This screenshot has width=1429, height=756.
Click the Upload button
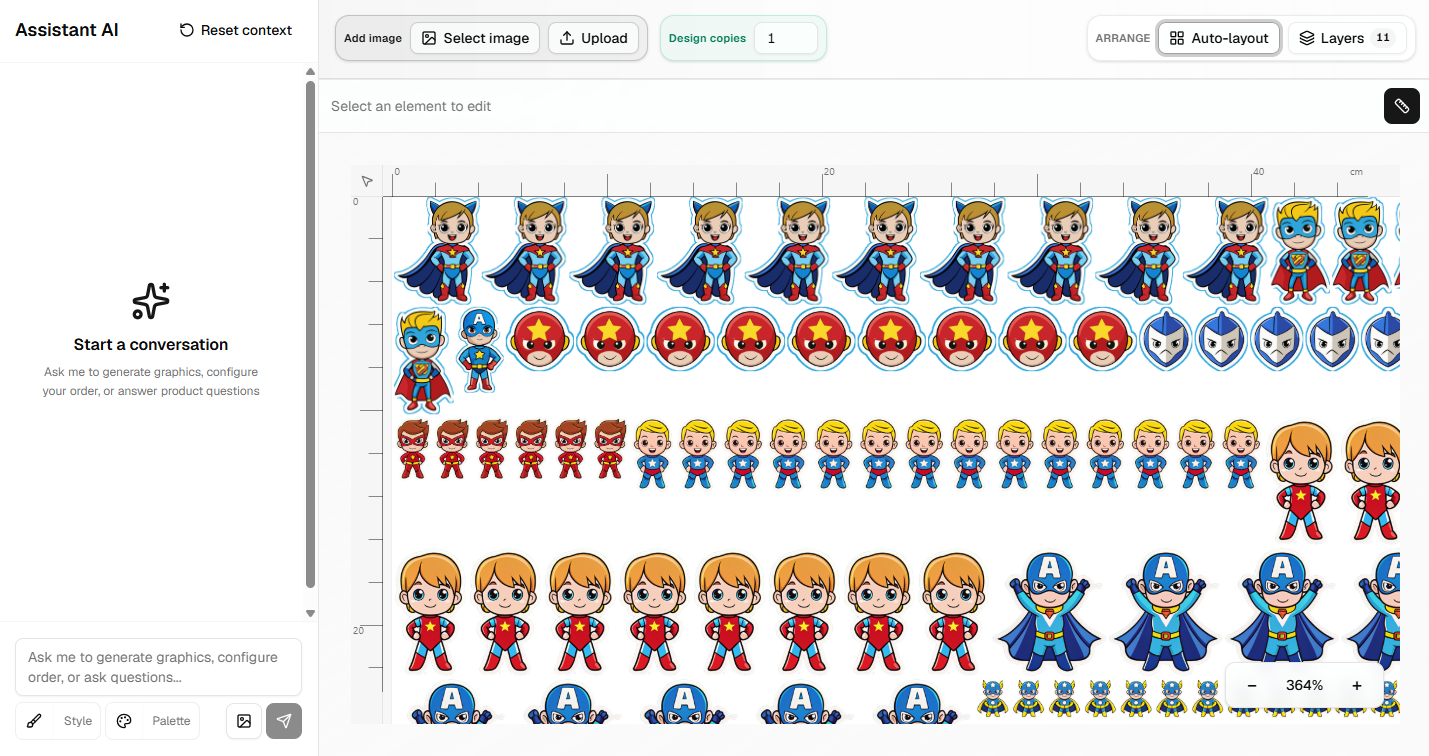tap(594, 38)
